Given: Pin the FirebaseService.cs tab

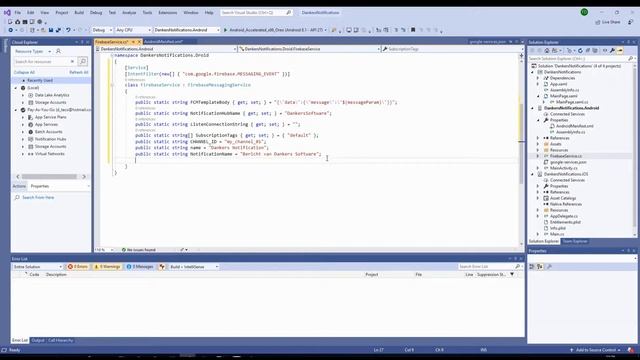Looking at the screenshot, I should tap(133, 42).
